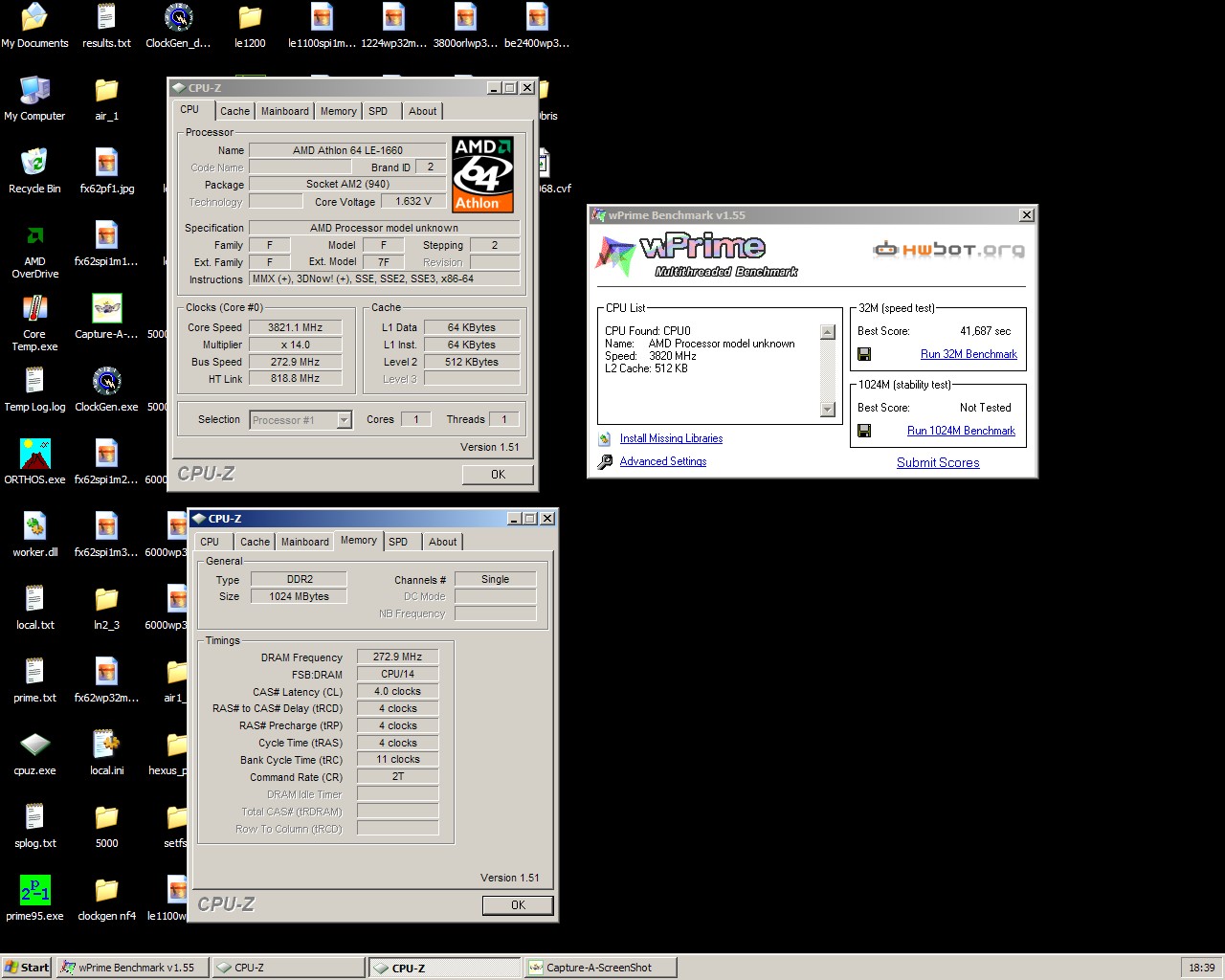Open air_1 folder on desktop
The width and height of the screenshot is (1225, 980).
tap(106, 99)
